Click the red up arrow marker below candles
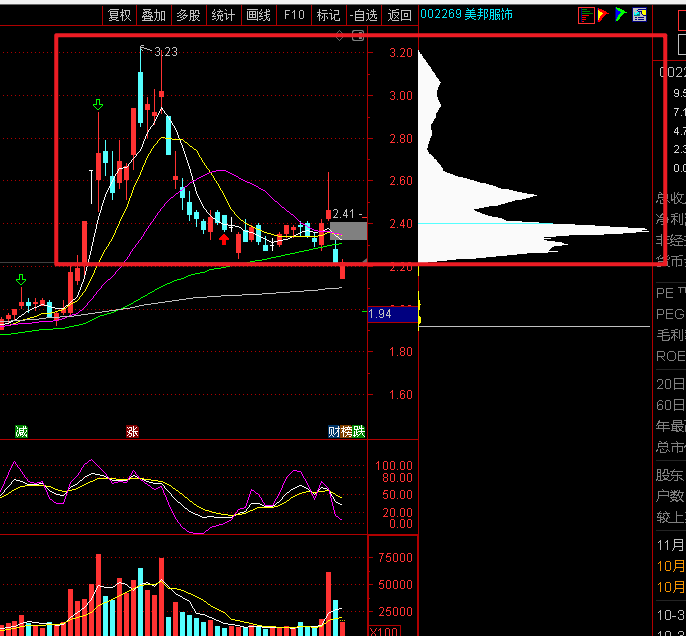Image resolution: width=686 pixels, height=636 pixels. [224, 239]
